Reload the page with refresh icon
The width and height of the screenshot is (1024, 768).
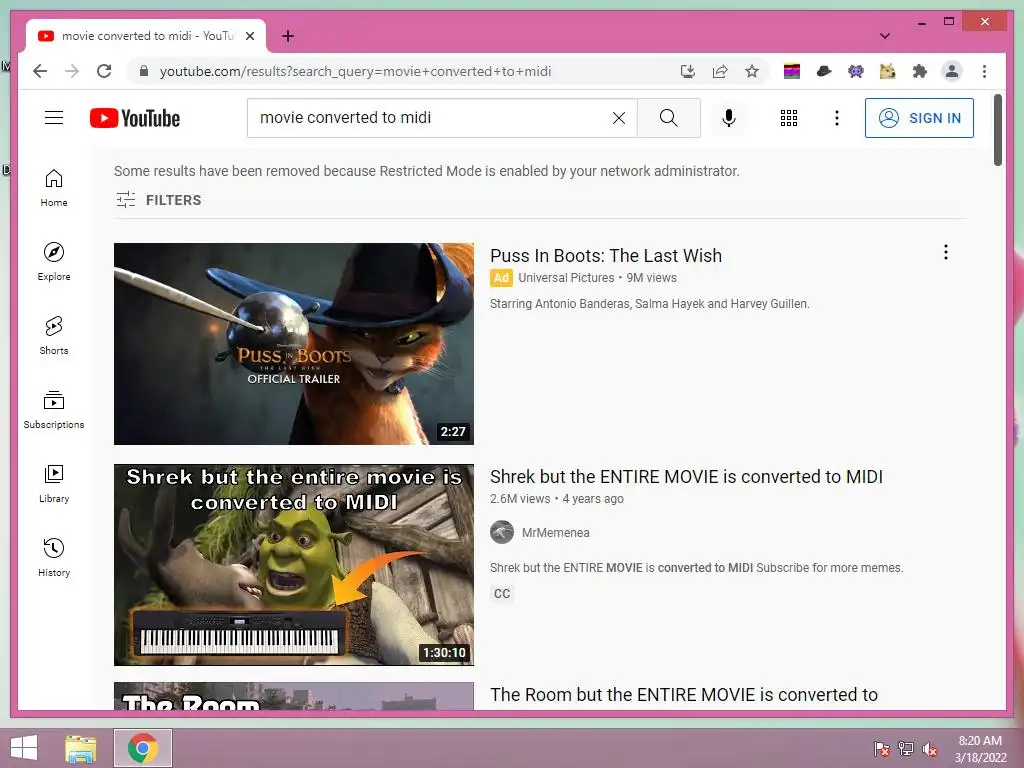tap(104, 71)
